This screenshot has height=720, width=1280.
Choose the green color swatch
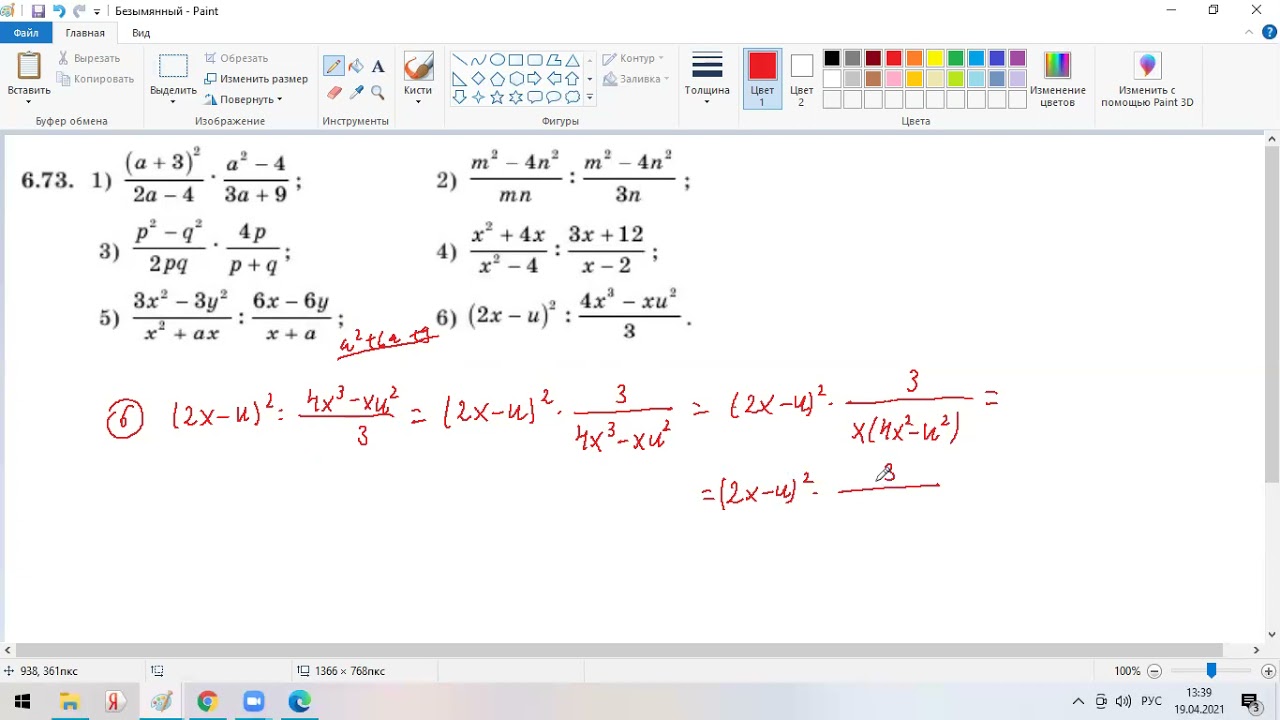[955, 58]
